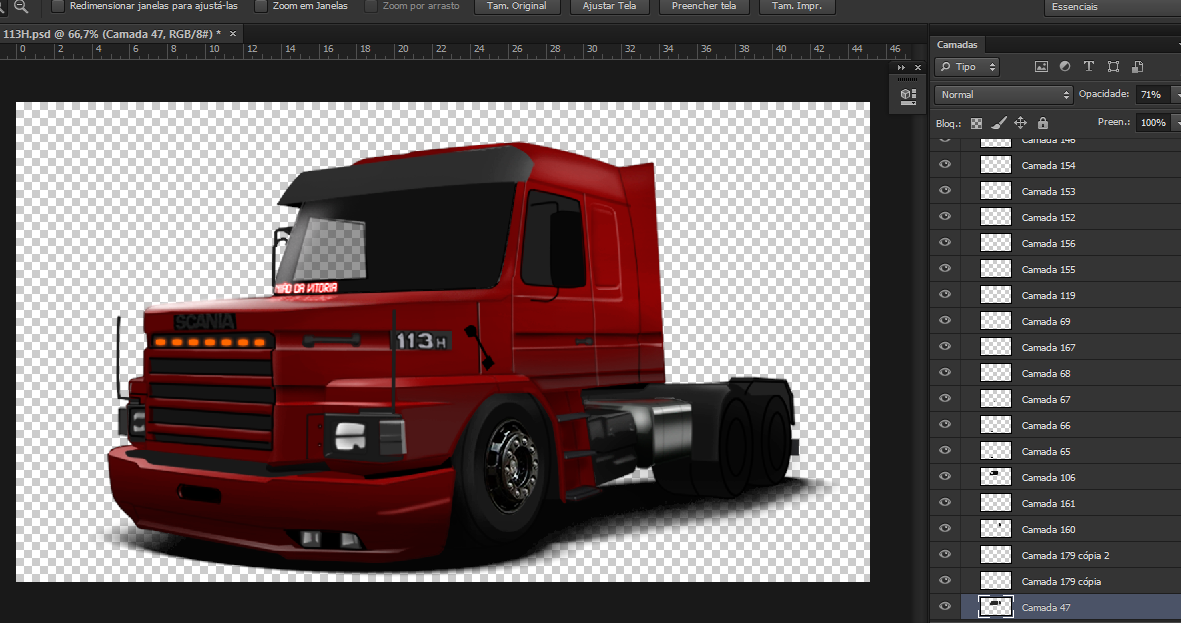Lock image pixels brush icon
This screenshot has height=623, width=1181.
tap(999, 123)
